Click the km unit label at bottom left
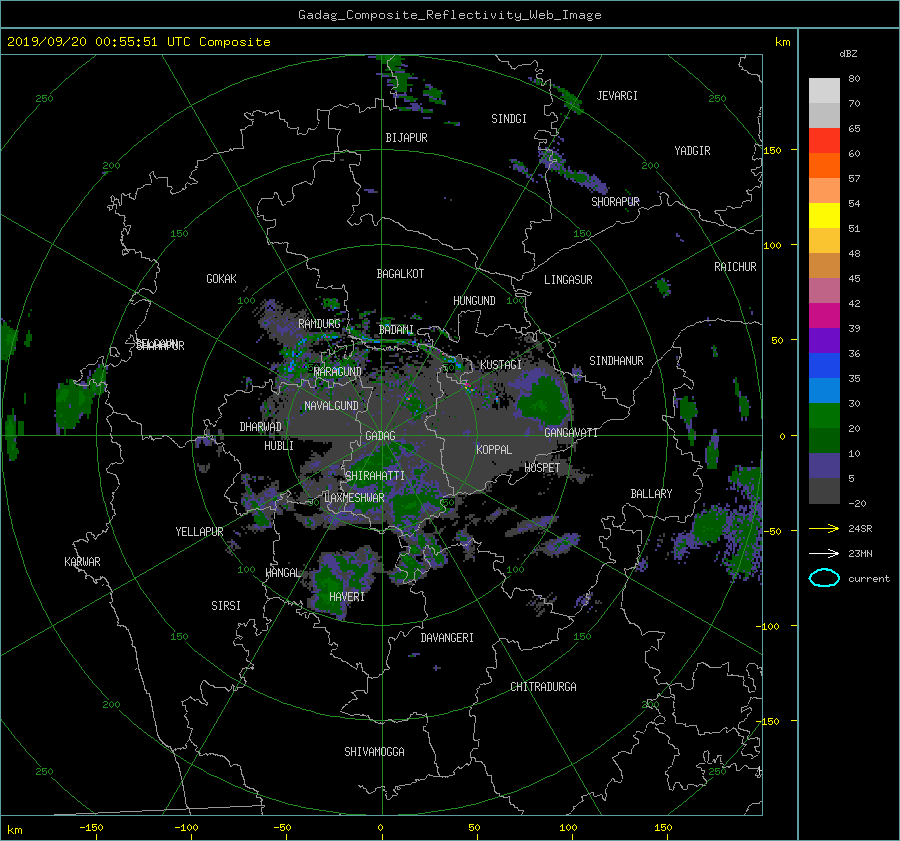This screenshot has height=841, width=900. 15,830
